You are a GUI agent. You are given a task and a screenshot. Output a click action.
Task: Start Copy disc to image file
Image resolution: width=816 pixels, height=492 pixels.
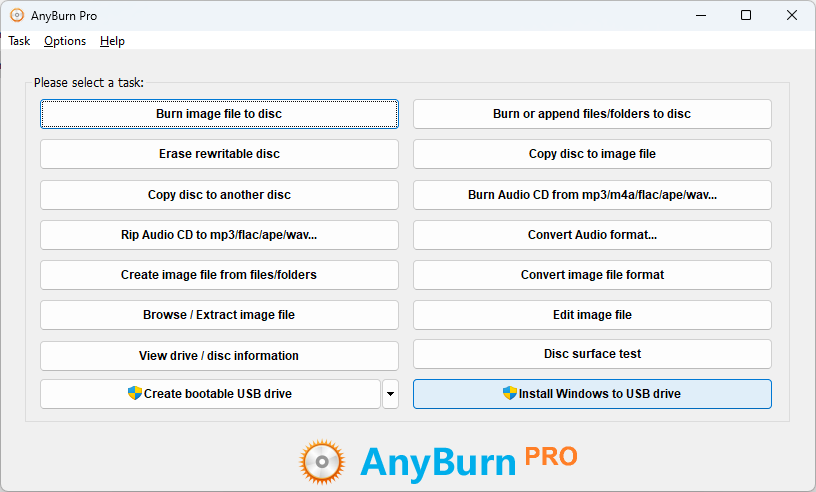pyautogui.click(x=592, y=154)
